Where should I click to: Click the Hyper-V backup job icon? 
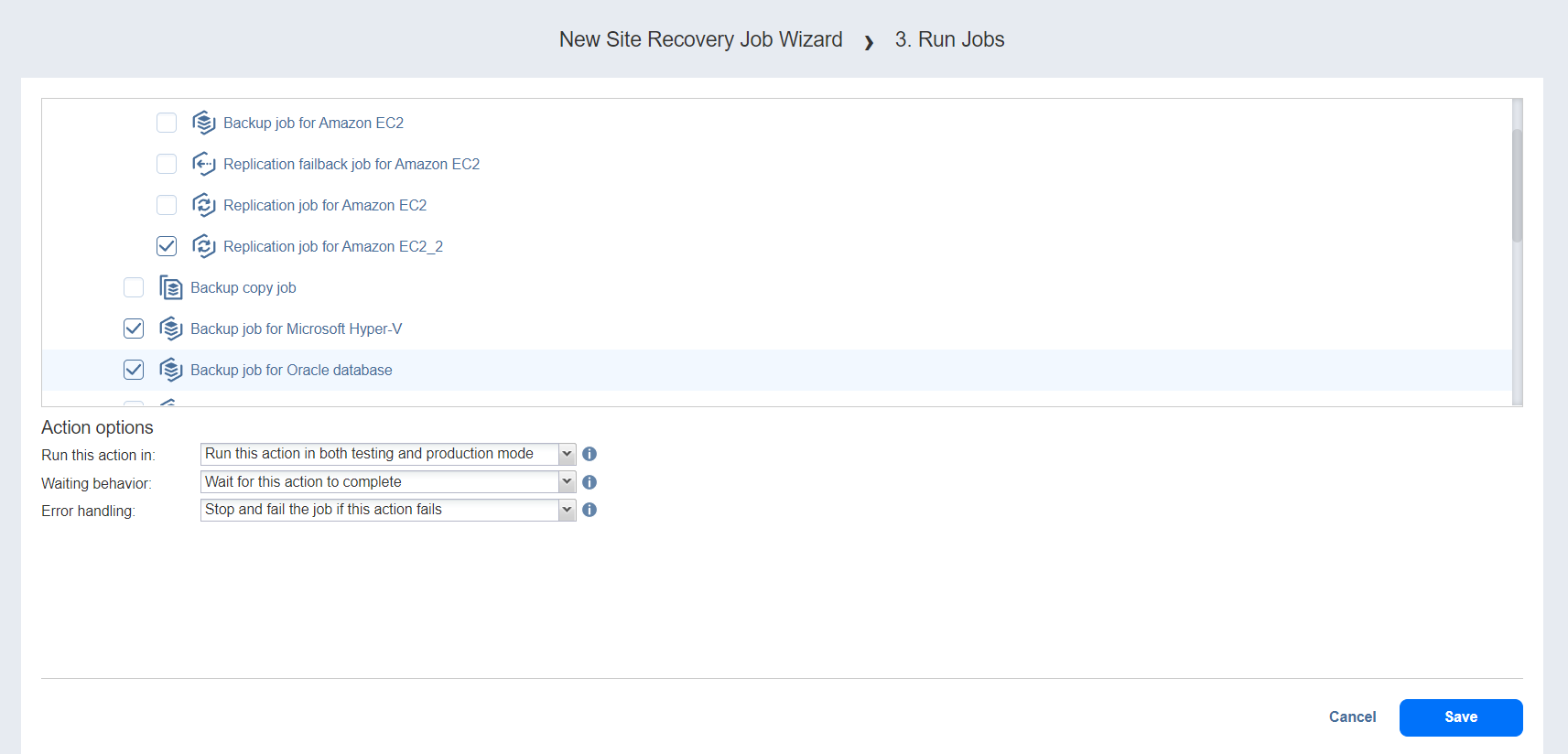click(170, 329)
